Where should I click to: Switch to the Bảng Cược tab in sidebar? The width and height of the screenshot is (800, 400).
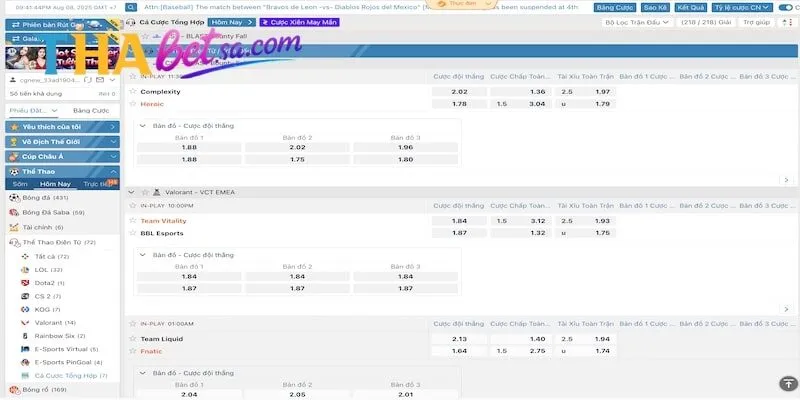(x=90, y=110)
